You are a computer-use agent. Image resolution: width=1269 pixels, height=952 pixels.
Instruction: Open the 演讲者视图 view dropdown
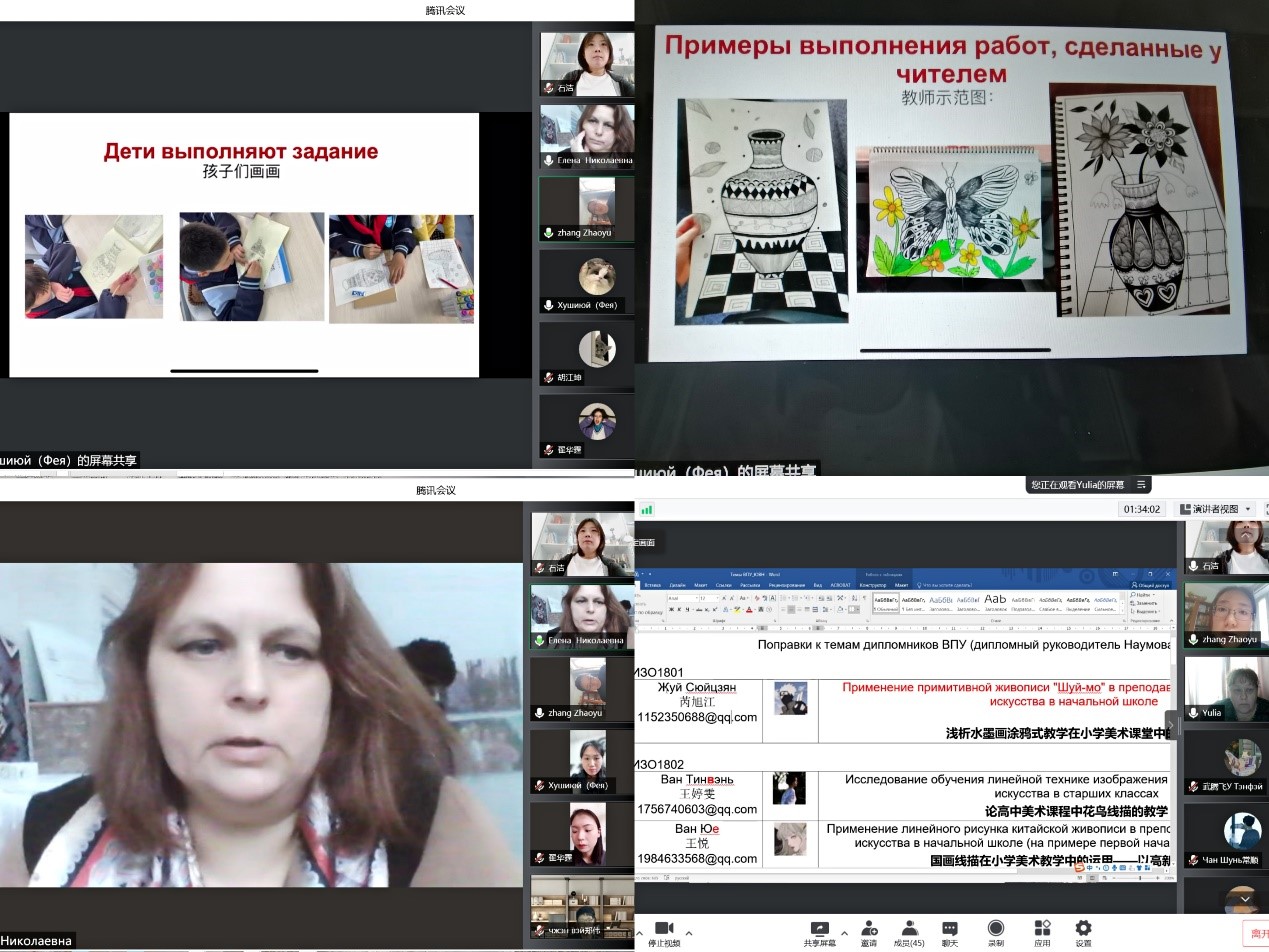pos(1217,509)
